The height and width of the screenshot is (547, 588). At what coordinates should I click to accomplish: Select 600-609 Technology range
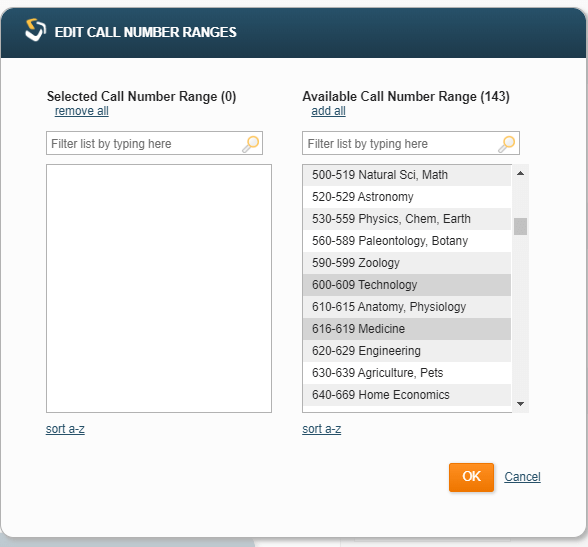407,285
